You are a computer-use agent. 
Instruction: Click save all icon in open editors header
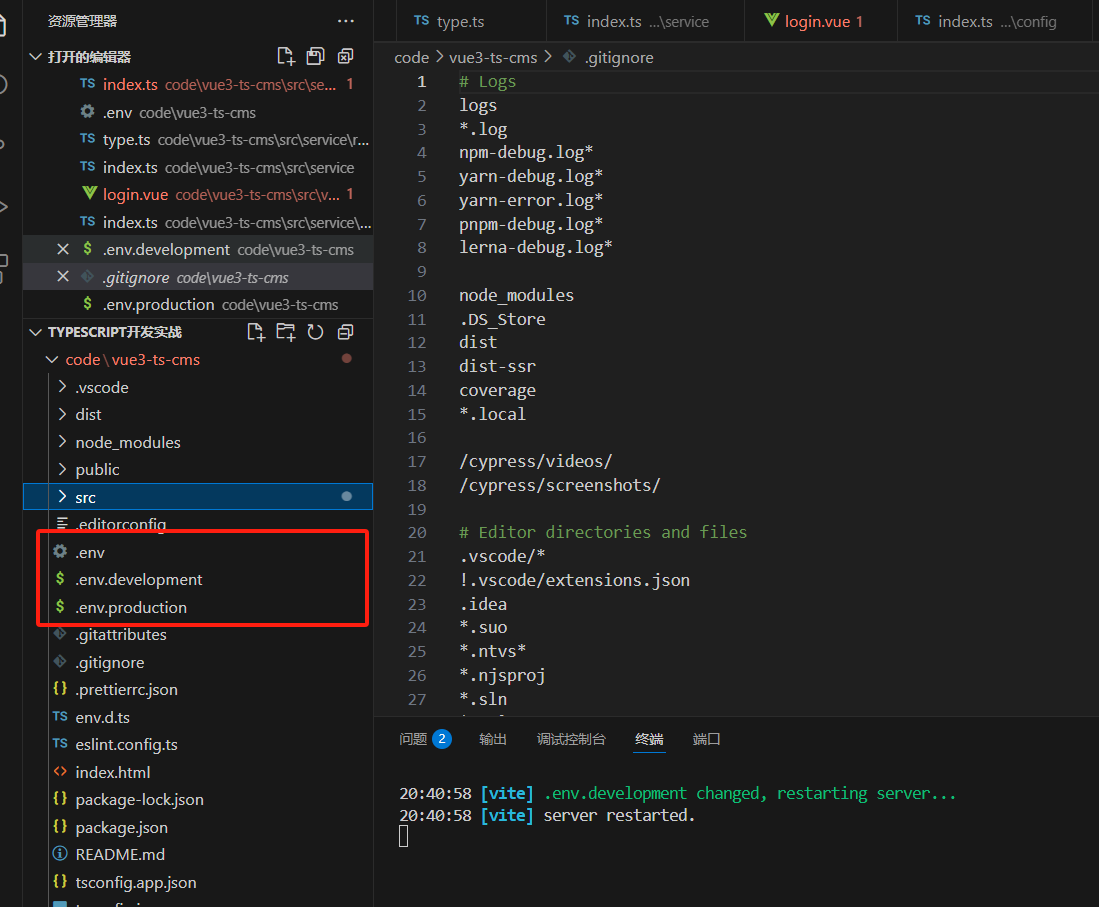click(x=315, y=56)
